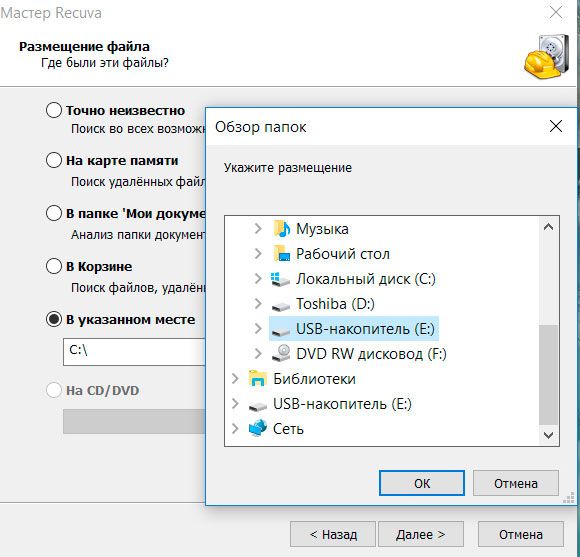The width and height of the screenshot is (580, 557).
Task: Click the folder tree scrollbar down arrow
Action: pyautogui.click(x=549, y=435)
